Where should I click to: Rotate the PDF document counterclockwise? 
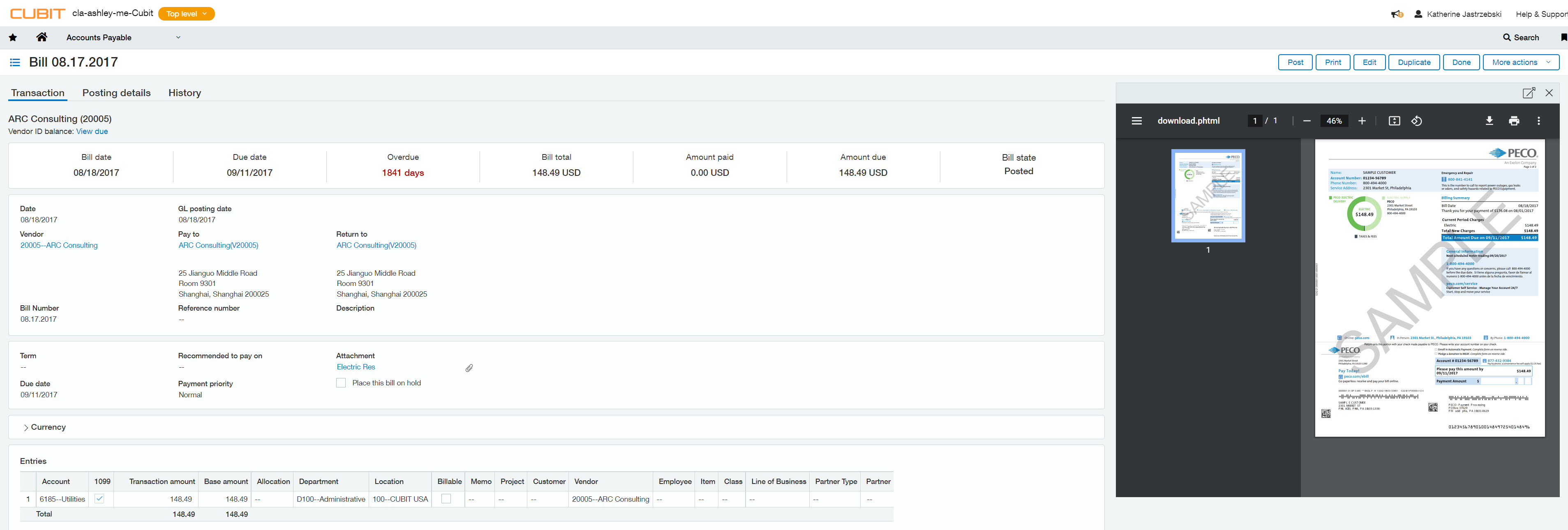1416,121
